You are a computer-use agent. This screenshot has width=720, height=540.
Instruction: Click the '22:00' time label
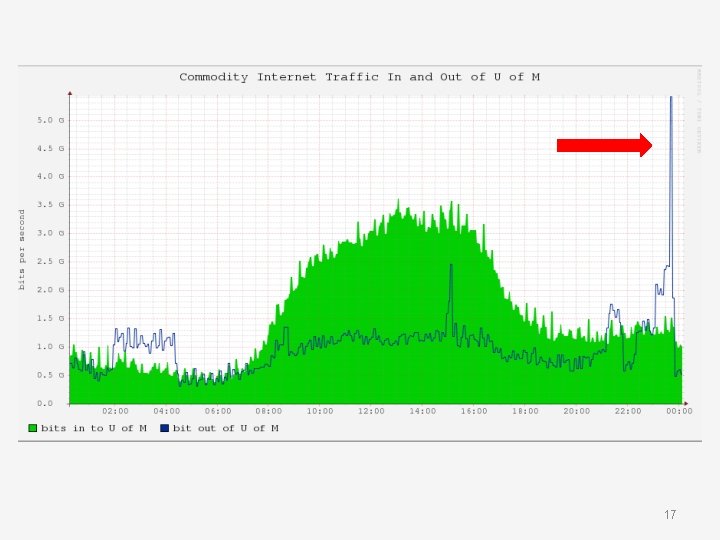point(628,411)
